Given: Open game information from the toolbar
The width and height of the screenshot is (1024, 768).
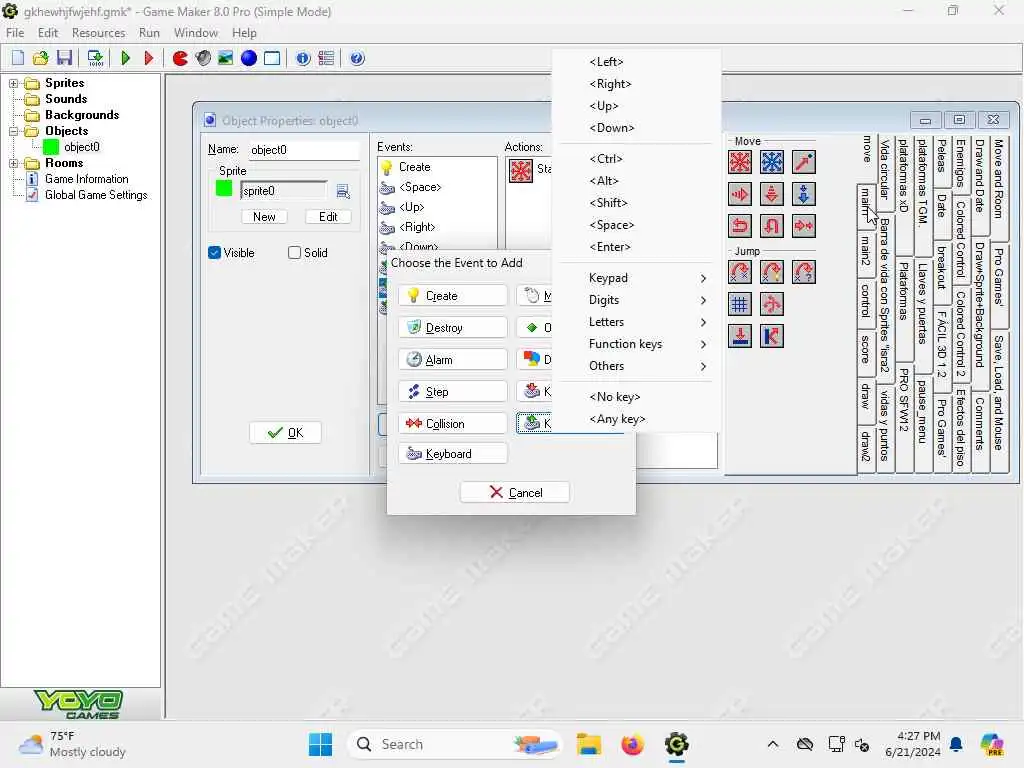Looking at the screenshot, I should click(303, 58).
